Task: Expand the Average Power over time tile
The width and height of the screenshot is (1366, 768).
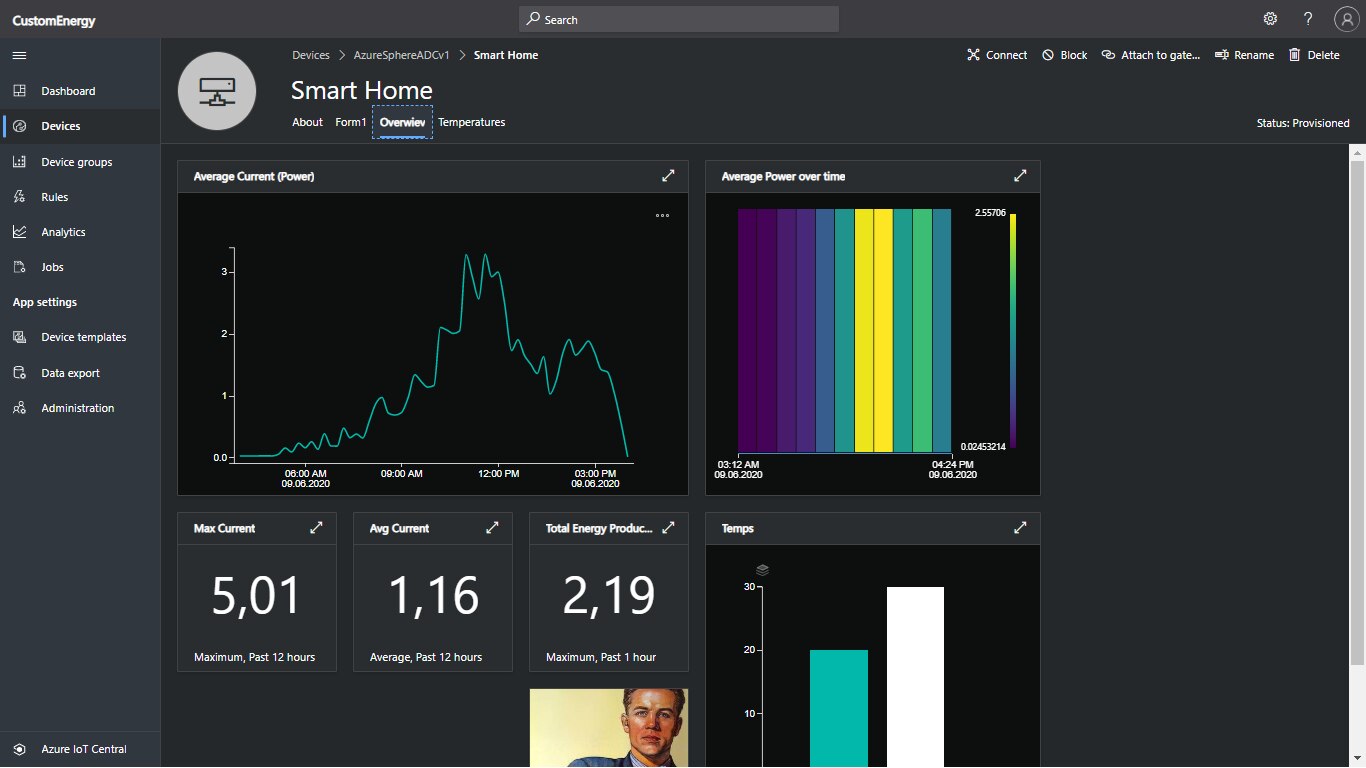Action: click(1020, 176)
